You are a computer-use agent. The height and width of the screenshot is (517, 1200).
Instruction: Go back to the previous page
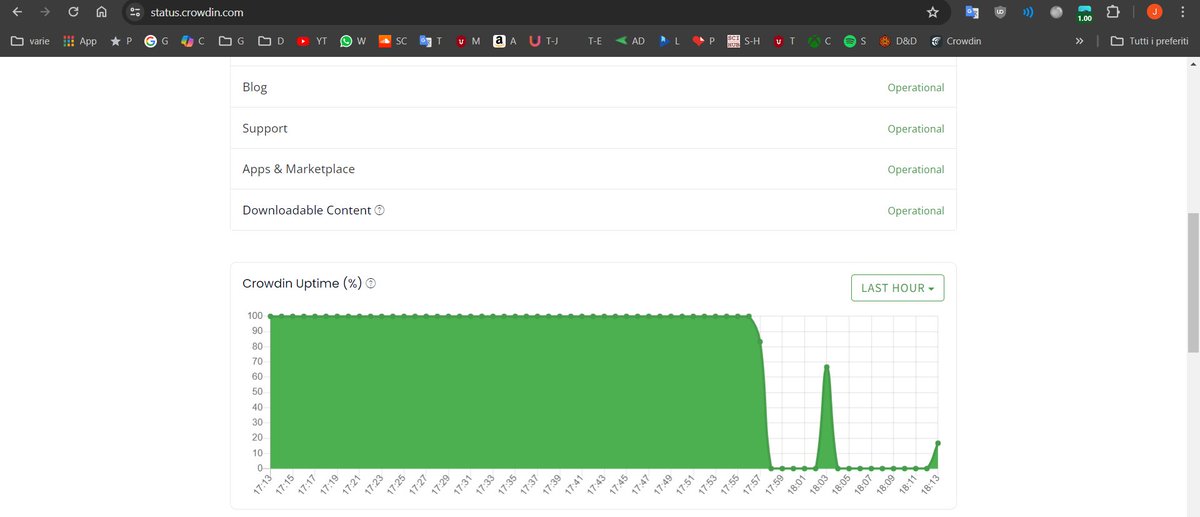17,13
